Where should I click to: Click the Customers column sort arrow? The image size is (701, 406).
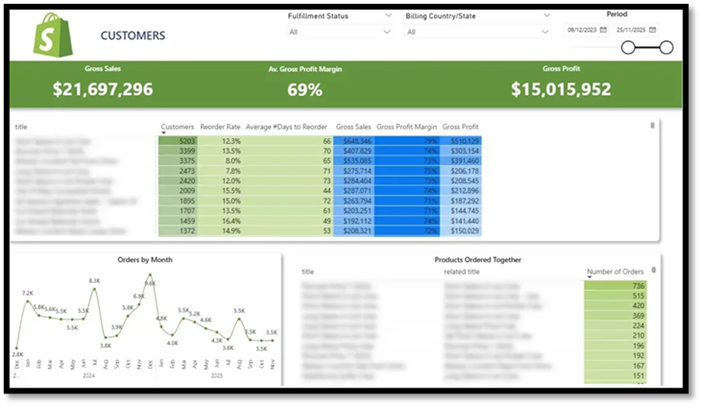click(x=178, y=133)
